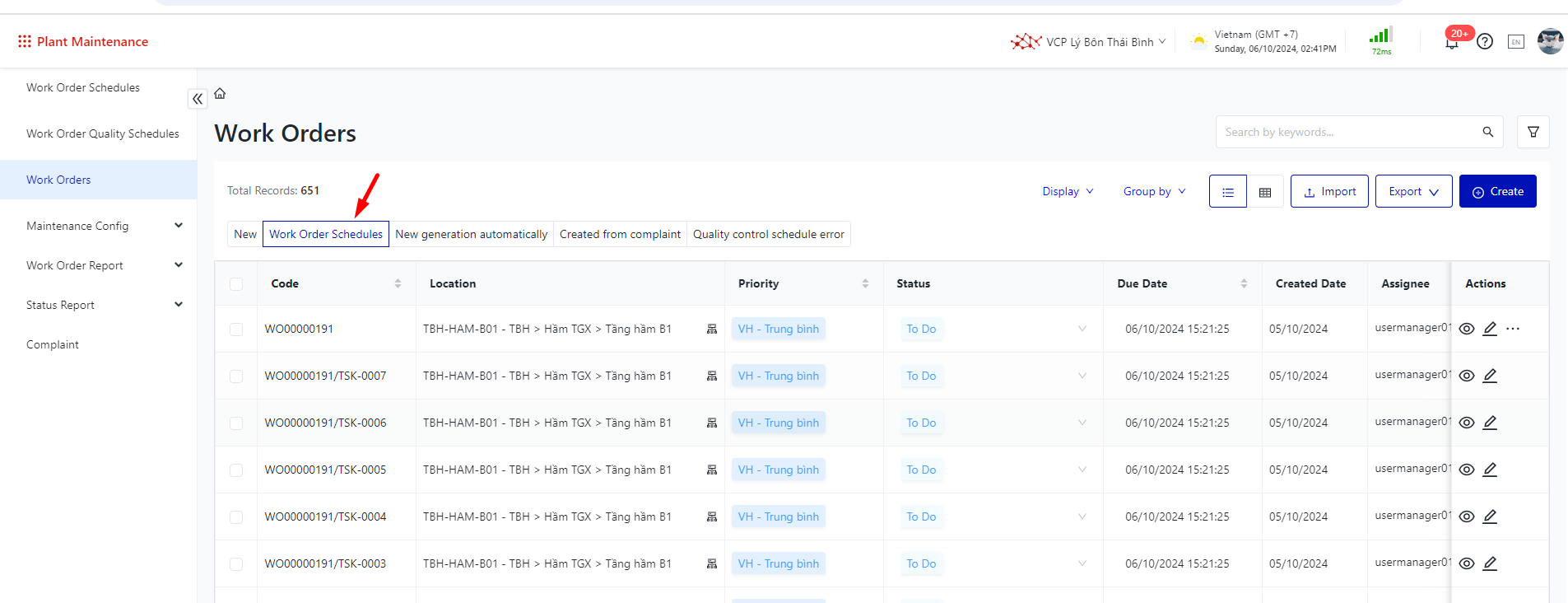This screenshot has width=1568, height=603.
Task: Click the help question mark icon
Action: pos(1485,41)
